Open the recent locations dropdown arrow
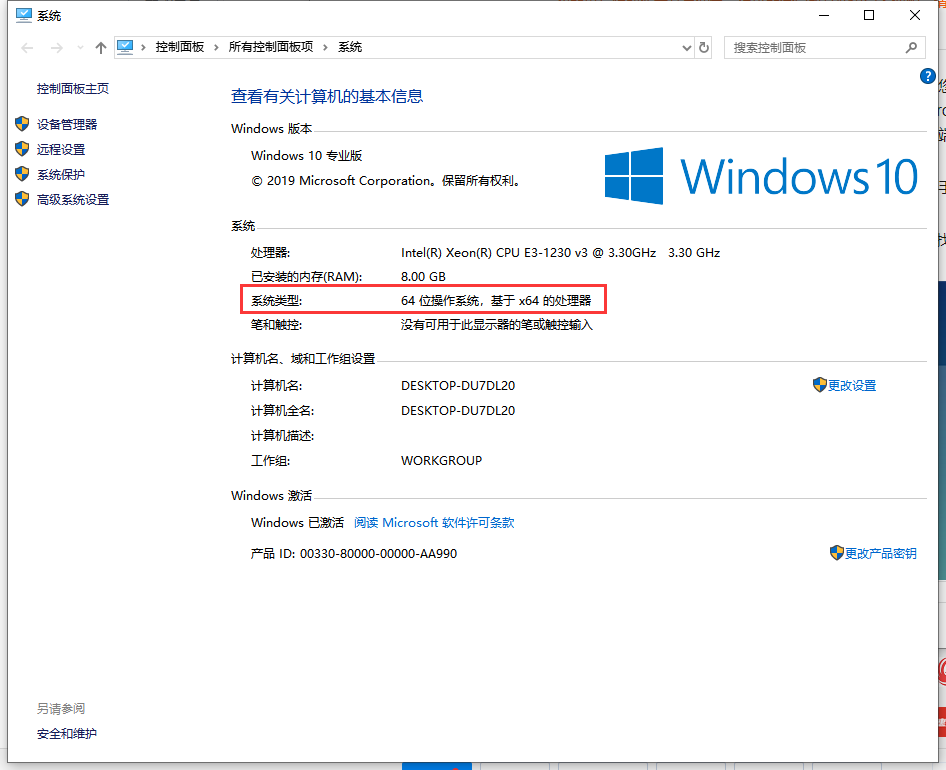 coord(79,48)
